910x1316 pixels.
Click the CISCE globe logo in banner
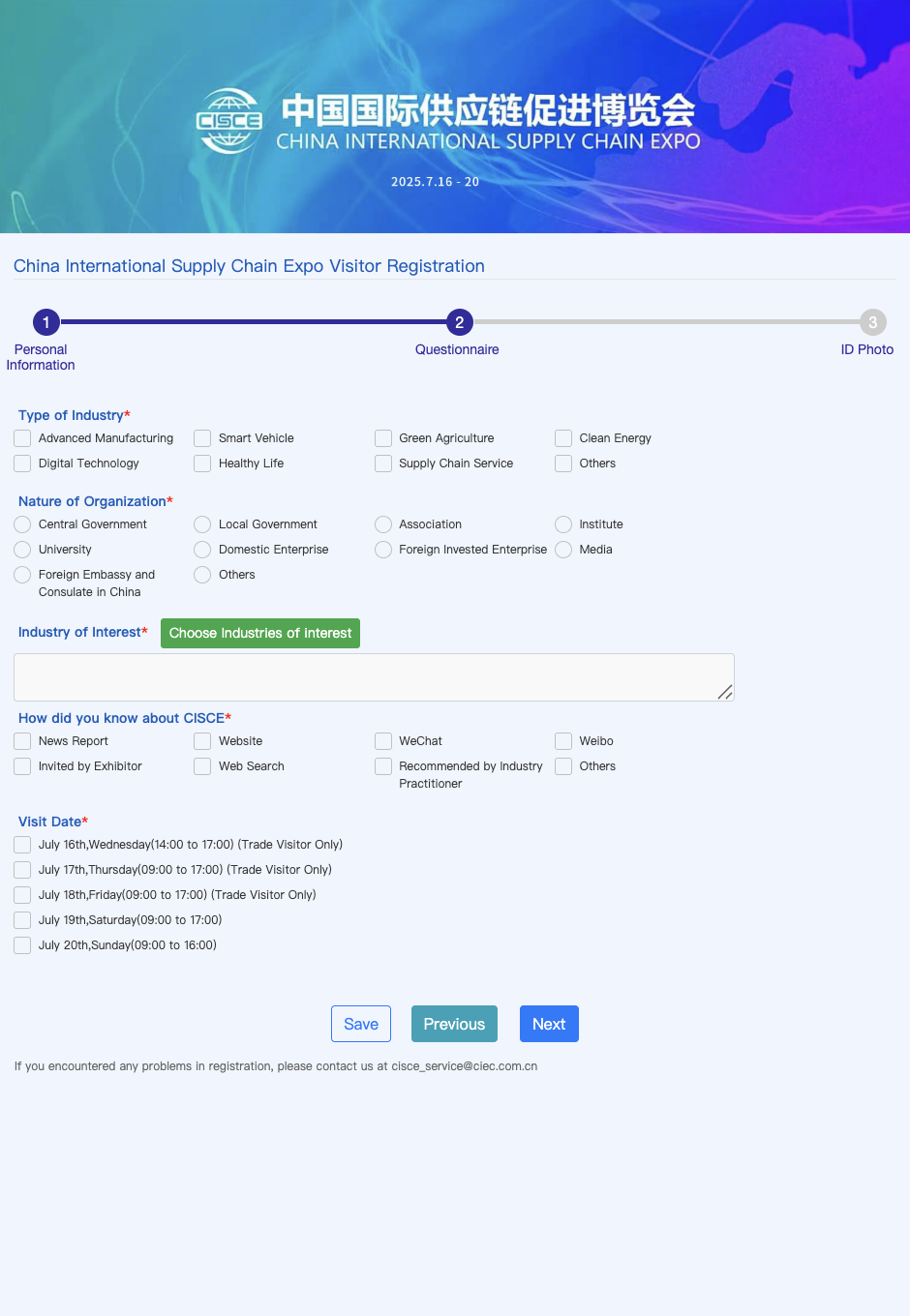[x=229, y=121]
